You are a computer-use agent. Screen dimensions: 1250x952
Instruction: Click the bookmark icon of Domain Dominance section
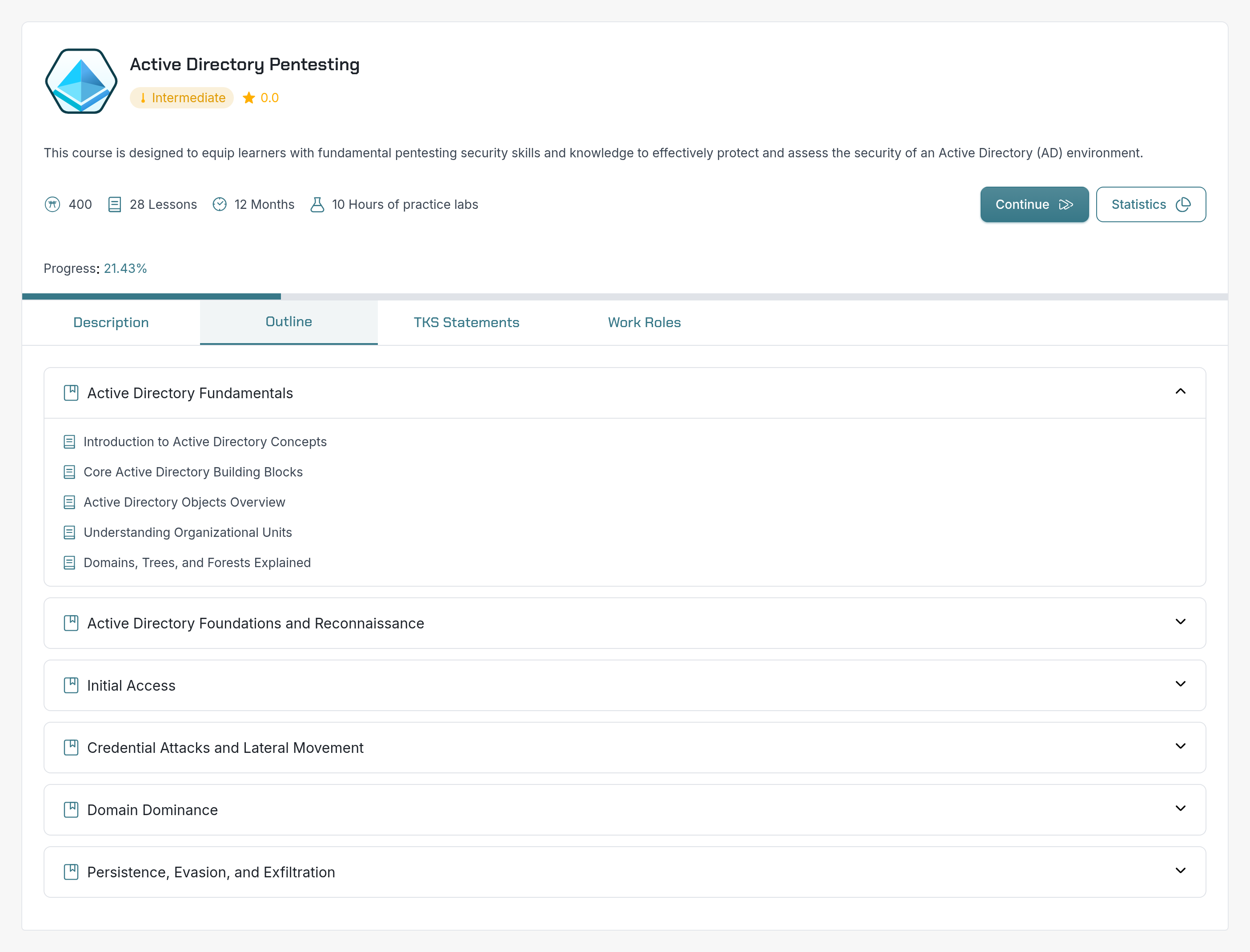(x=71, y=810)
